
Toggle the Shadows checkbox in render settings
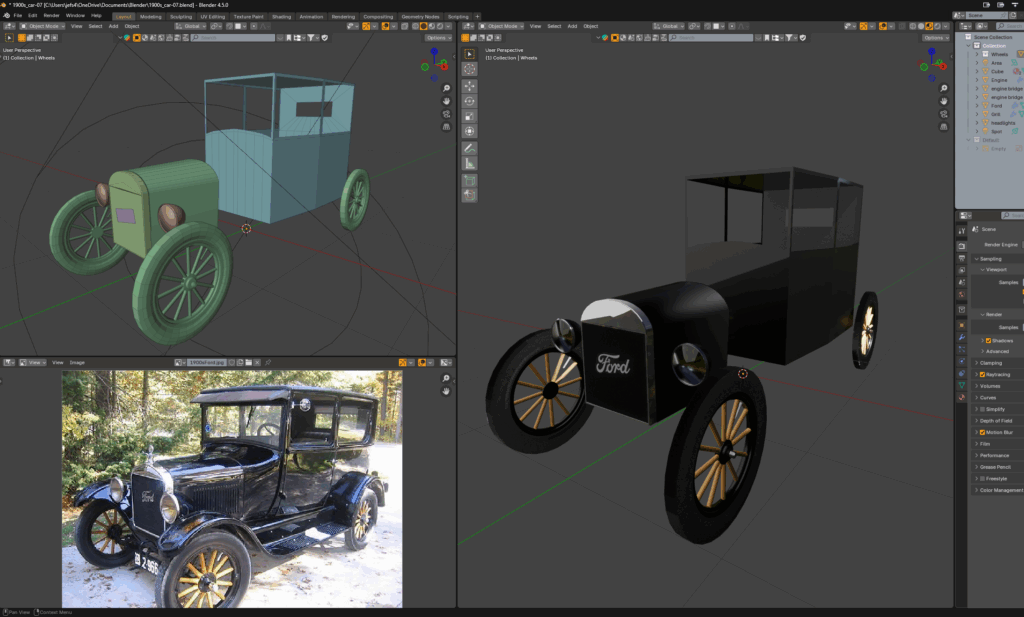point(988,341)
